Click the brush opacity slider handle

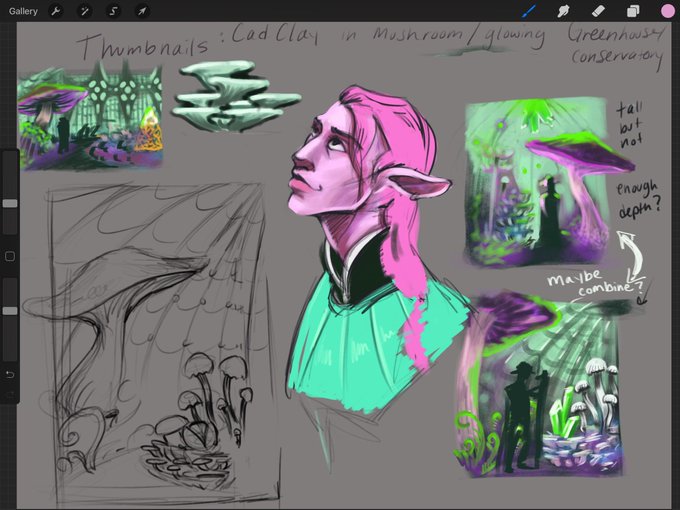(10, 311)
